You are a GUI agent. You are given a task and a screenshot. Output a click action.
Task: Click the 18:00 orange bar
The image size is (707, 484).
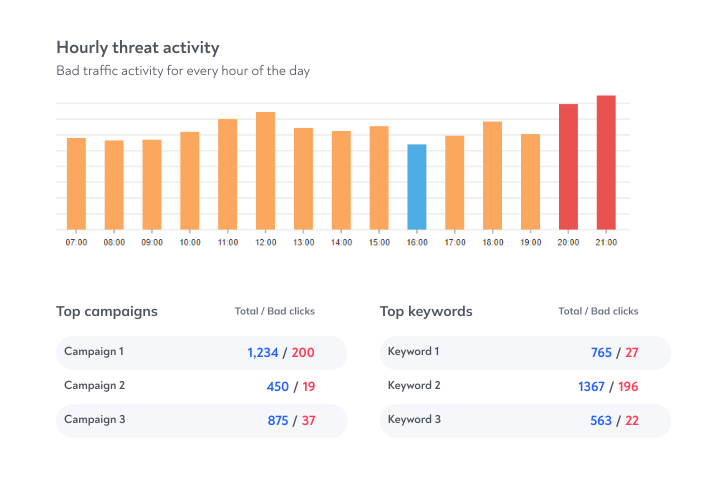(492, 175)
